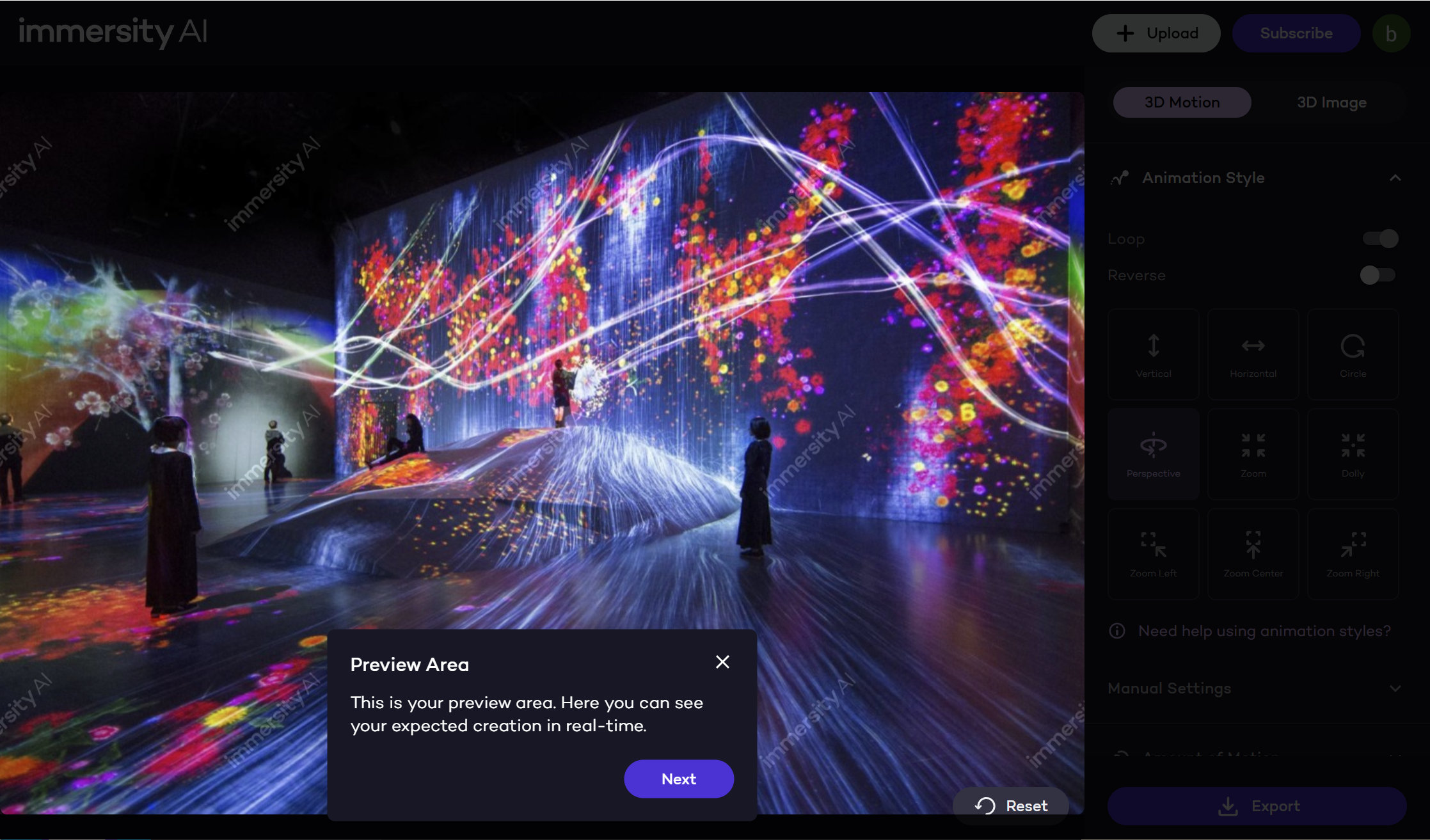Image resolution: width=1430 pixels, height=840 pixels.
Task: Select the Vertical animation style
Action: click(1153, 354)
